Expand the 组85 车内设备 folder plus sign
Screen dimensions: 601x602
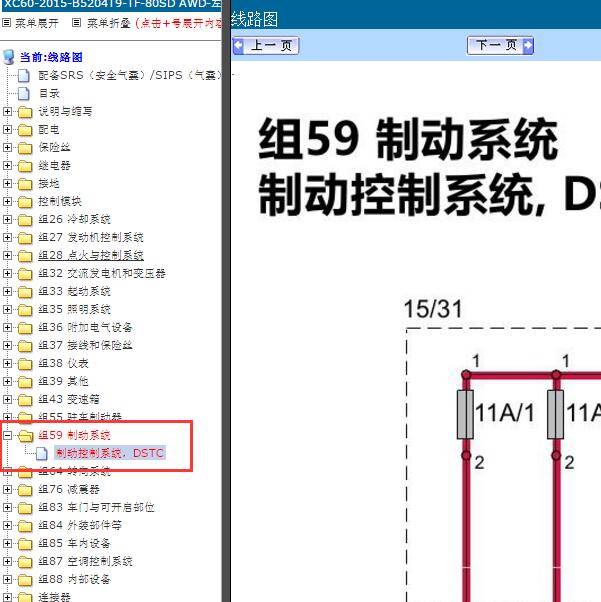pyautogui.click(x=7, y=544)
